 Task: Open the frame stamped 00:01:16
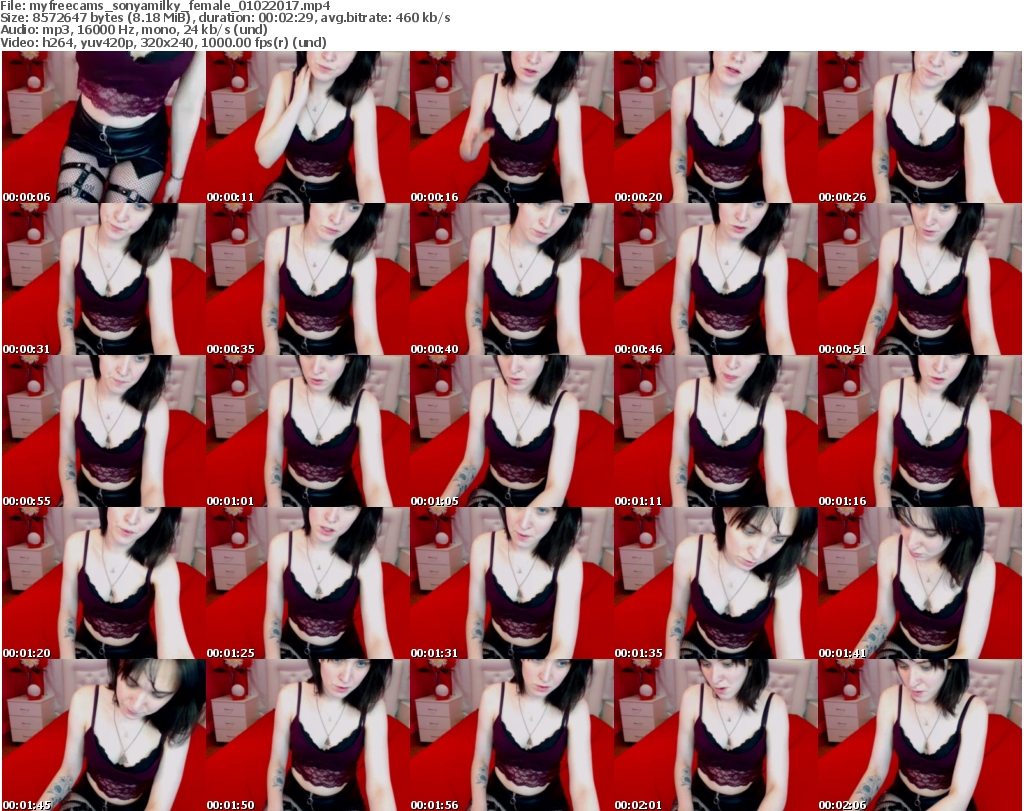pos(920,432)
